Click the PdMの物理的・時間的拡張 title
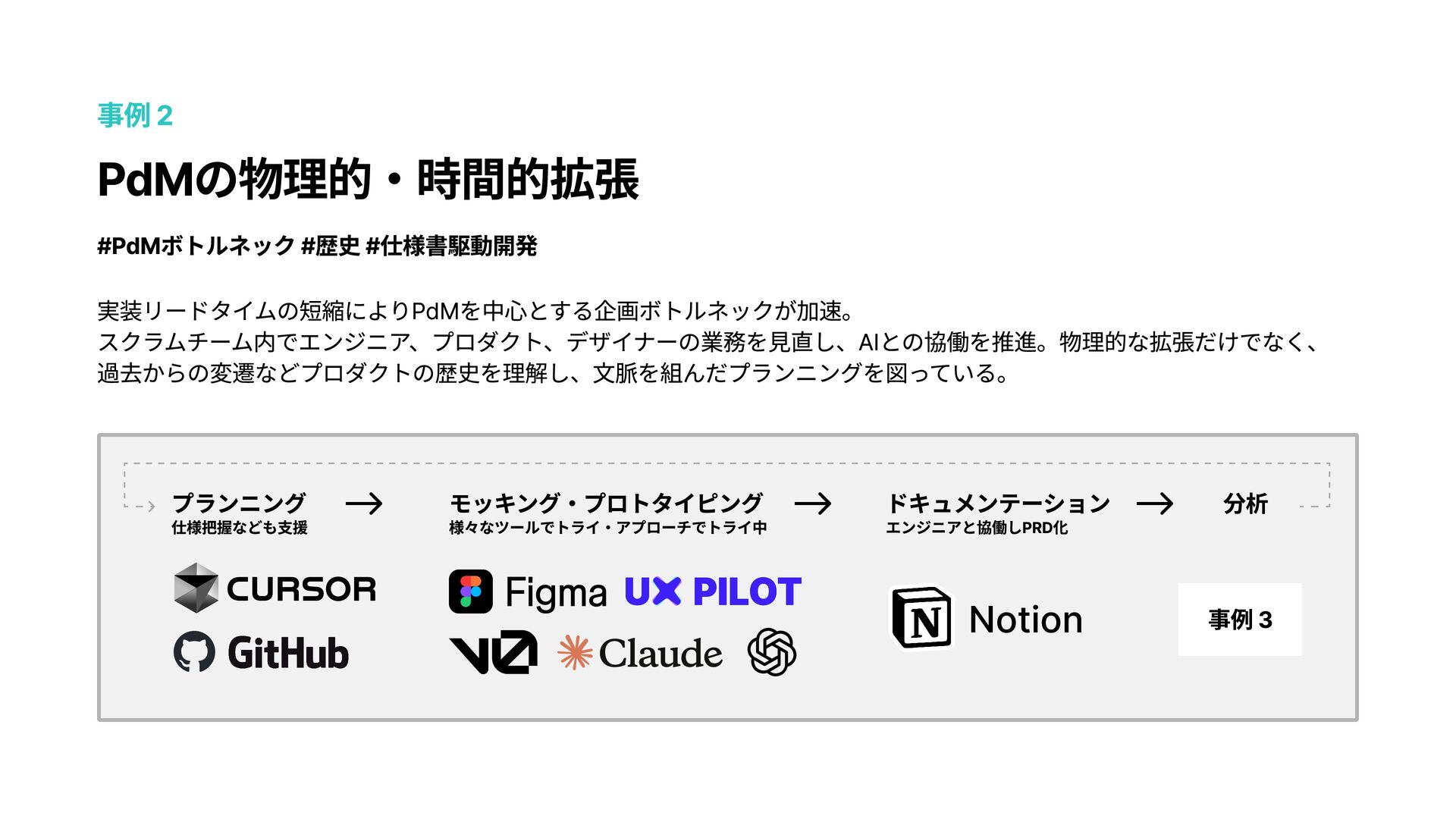The height and width of the screenshot is (819, 1456). (x=368, y=180)
